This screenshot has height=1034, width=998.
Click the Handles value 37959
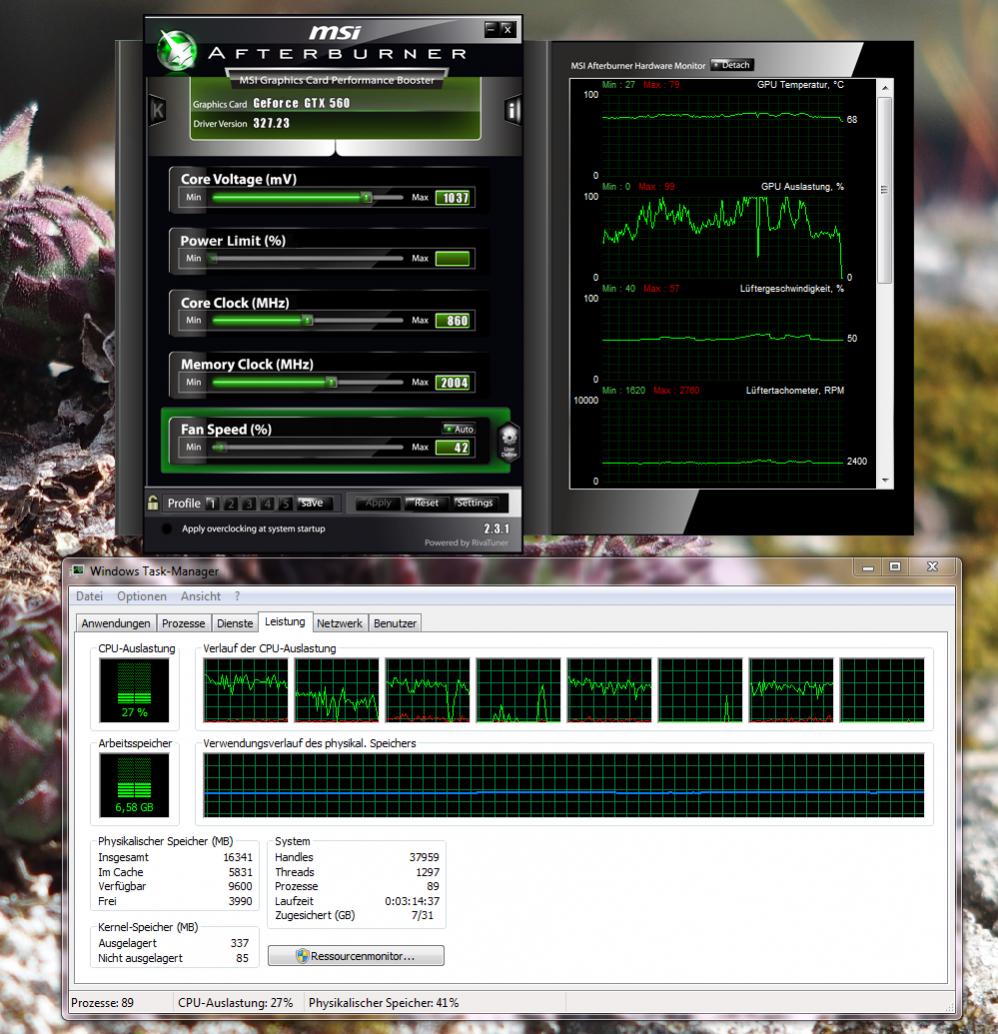point(423,857)
